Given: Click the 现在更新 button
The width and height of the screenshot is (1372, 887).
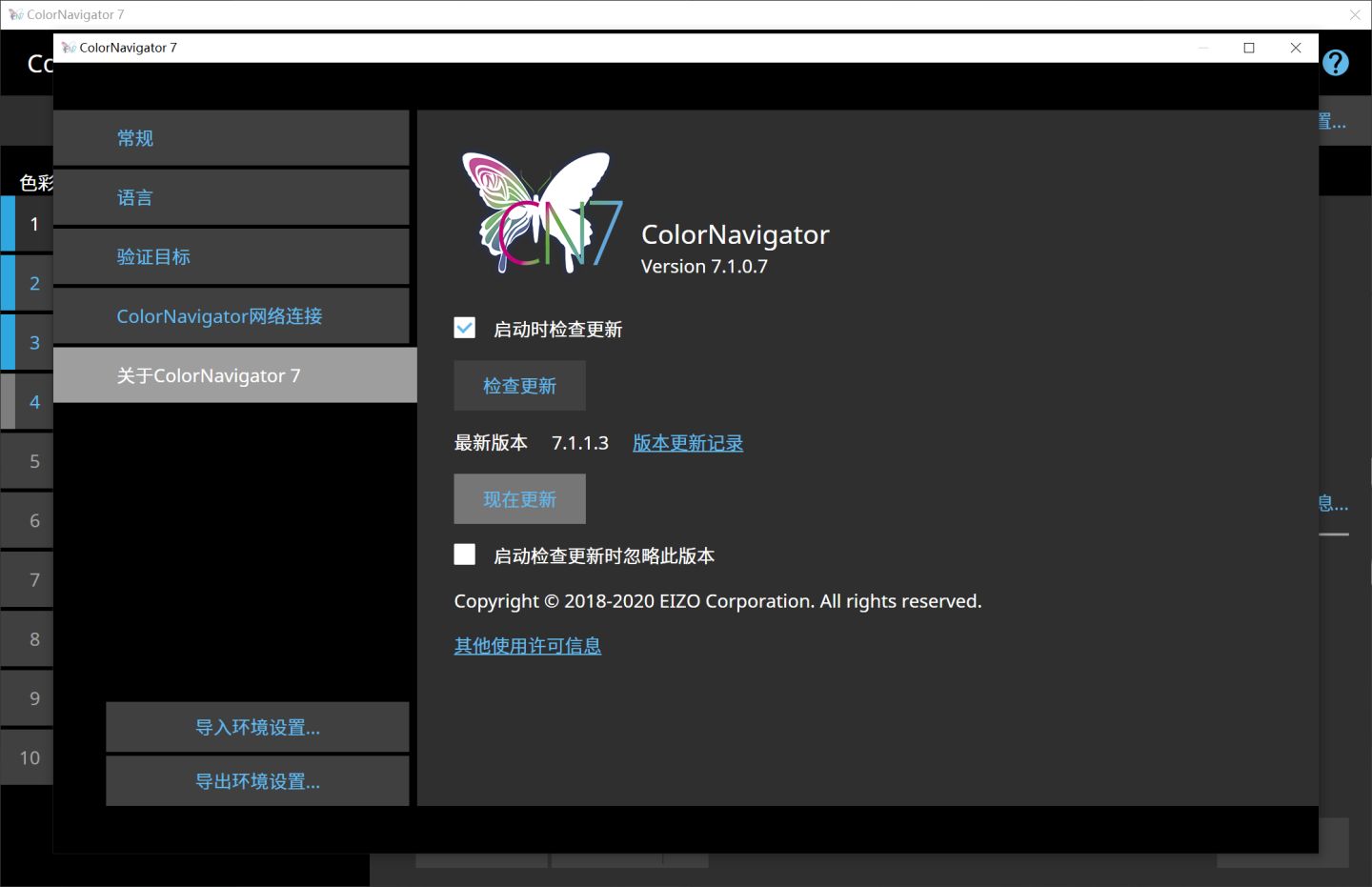Looking at the screenshot, I should [x=519, y=499].
